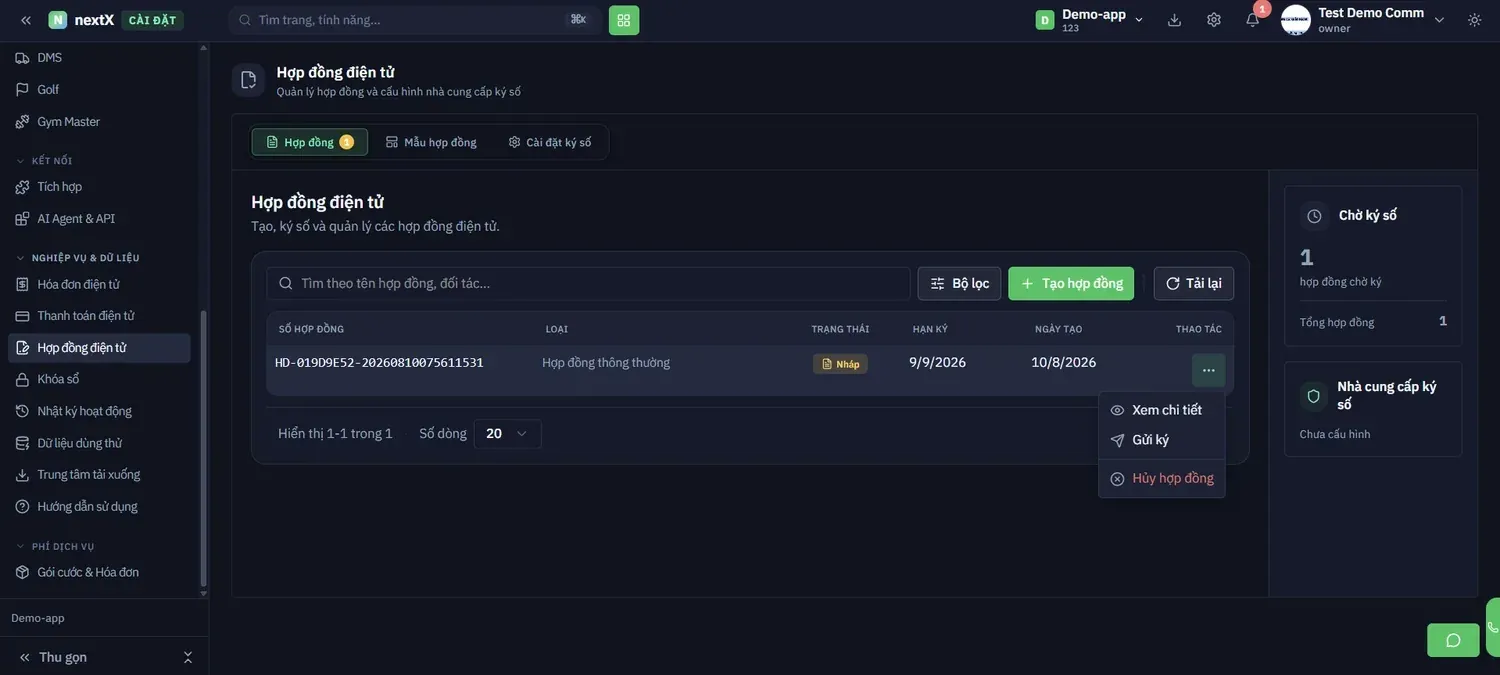
Task: Click contract number HD-019D9E52-20260810075611531
Action: point(379,363)
